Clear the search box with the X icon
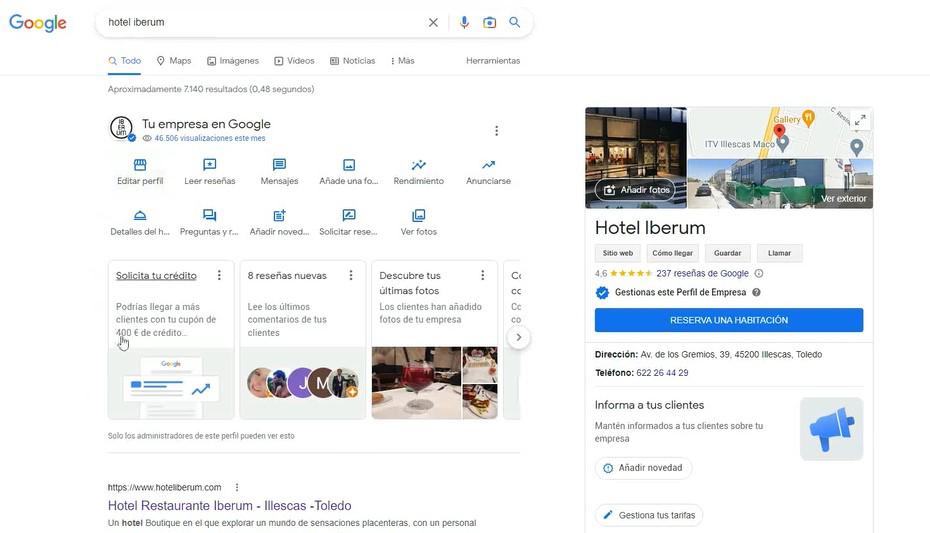This screenshot has width=930, height=533. [x=433, y=23]
